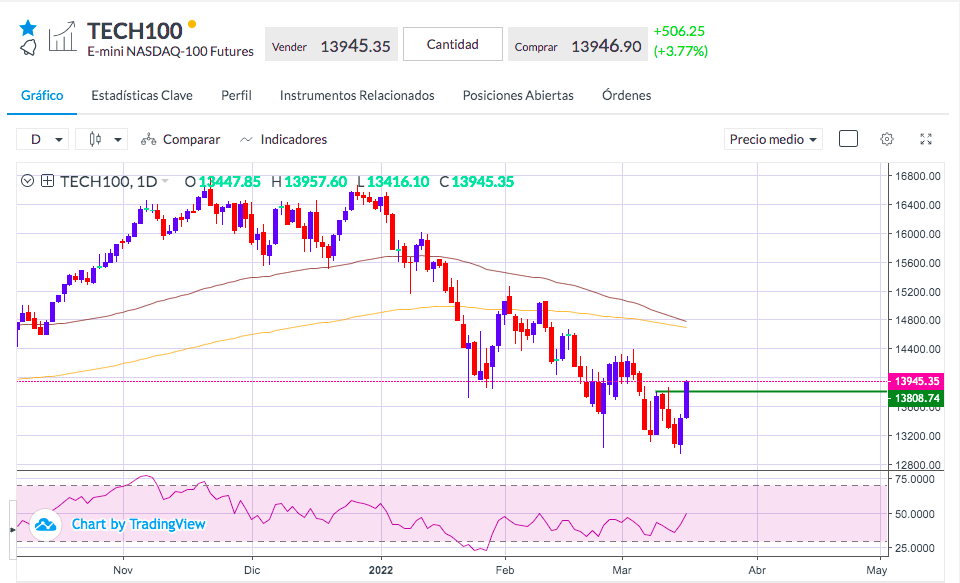Click the 16800.00 price axis label

(917, 176)
